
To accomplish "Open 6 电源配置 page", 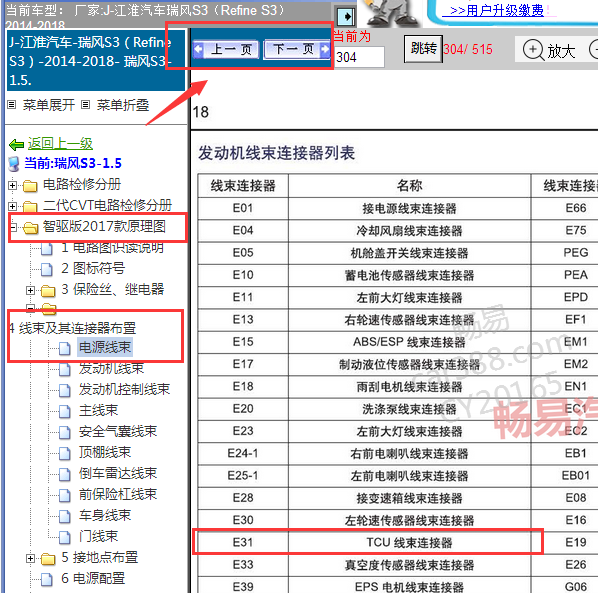I will click(93, 579).
